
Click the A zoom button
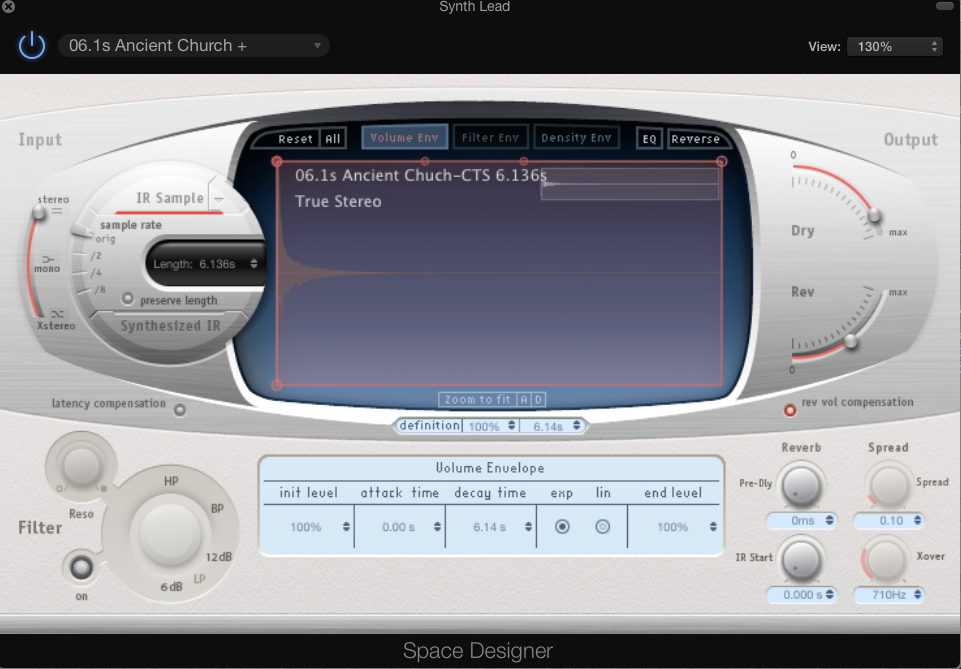point(524,399)
